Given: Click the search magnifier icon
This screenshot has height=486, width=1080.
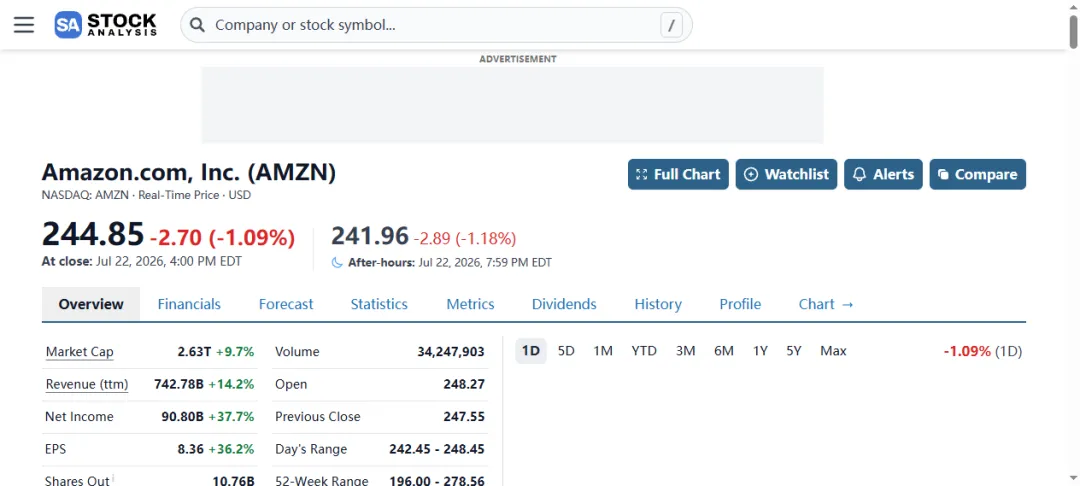Looking at the screenshot, I should (198, 25).
